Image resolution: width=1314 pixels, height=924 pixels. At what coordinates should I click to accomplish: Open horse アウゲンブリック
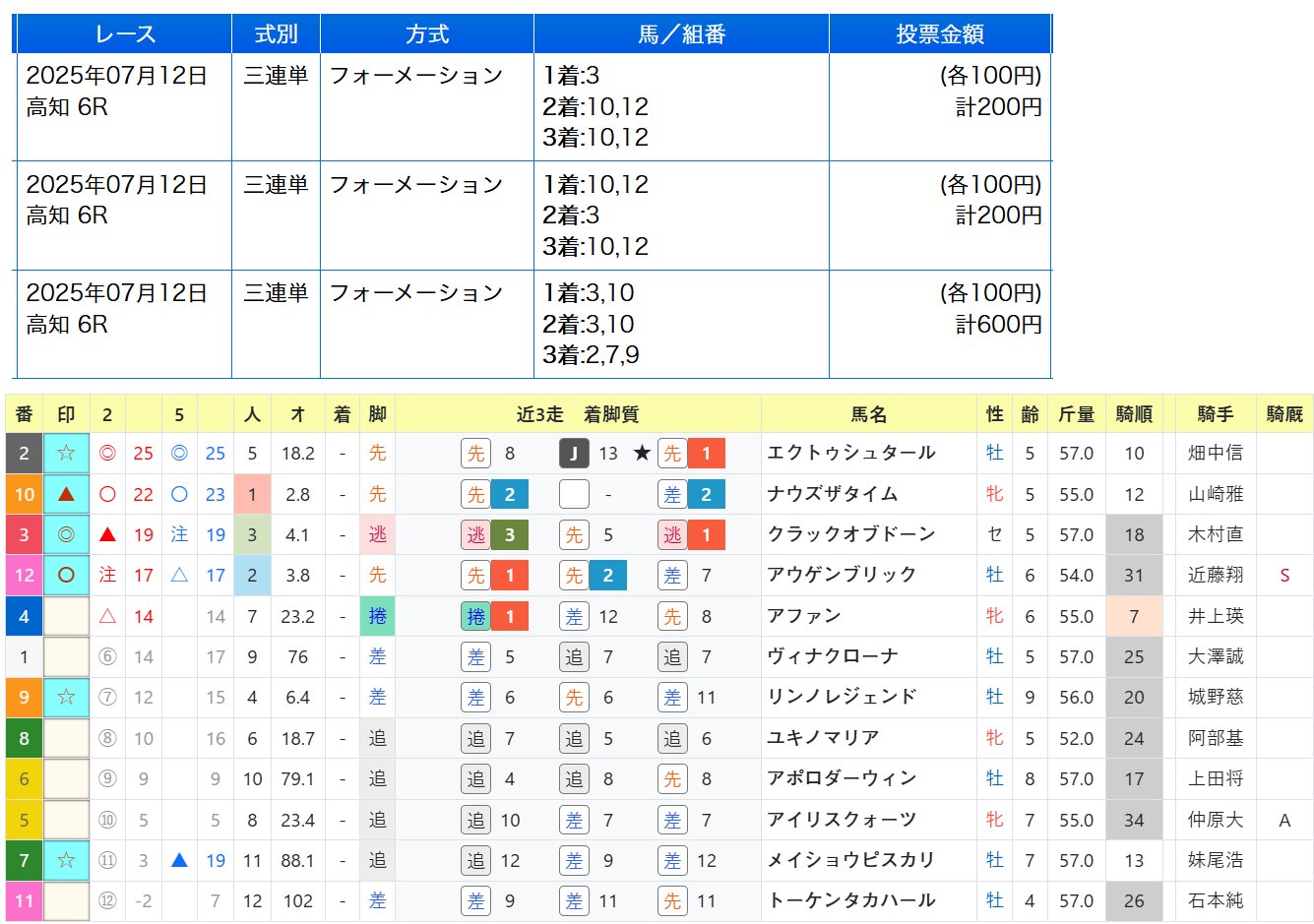tap(843, 575)
